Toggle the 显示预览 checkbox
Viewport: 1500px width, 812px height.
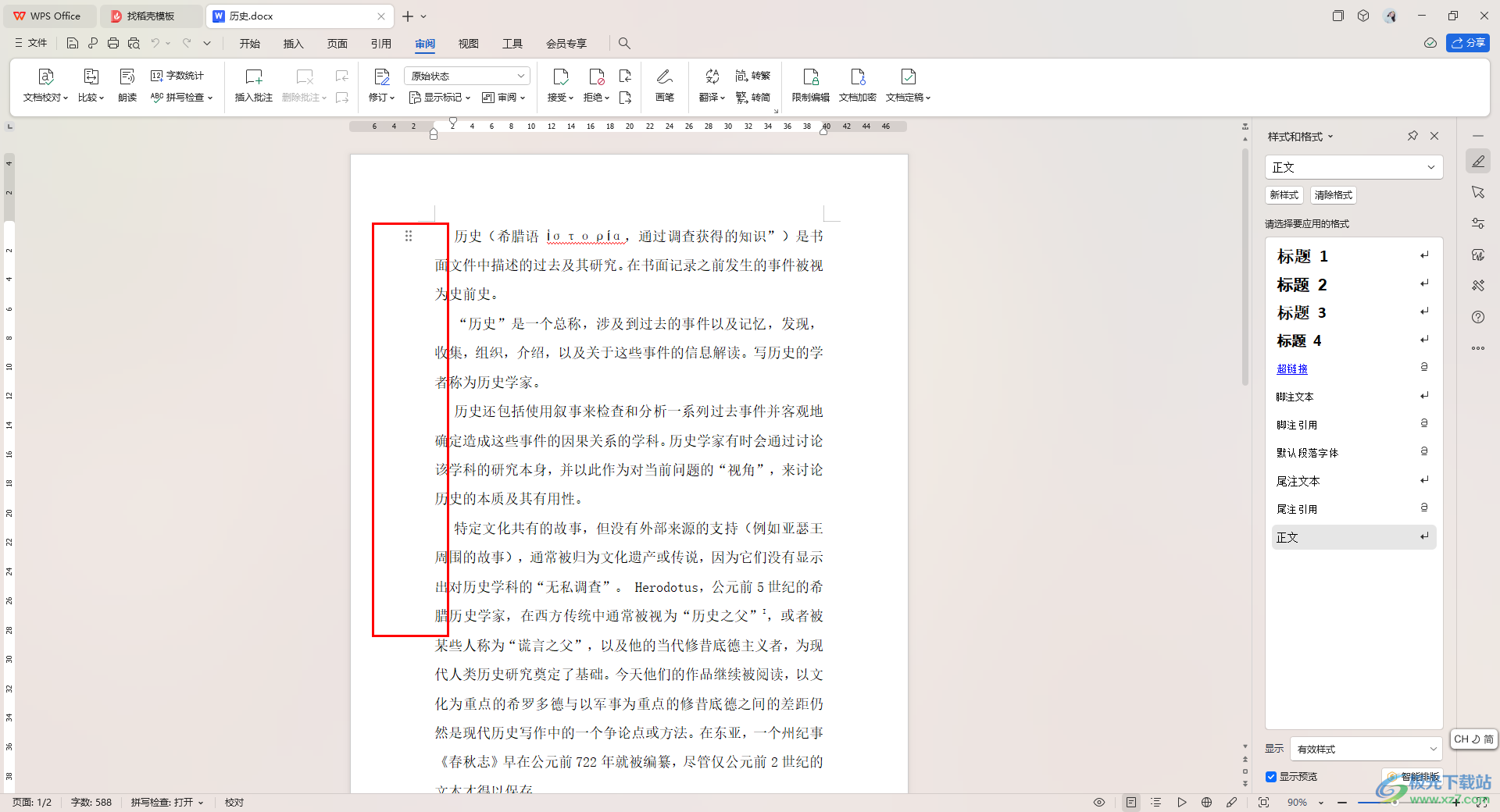(x=1271, y=777)
